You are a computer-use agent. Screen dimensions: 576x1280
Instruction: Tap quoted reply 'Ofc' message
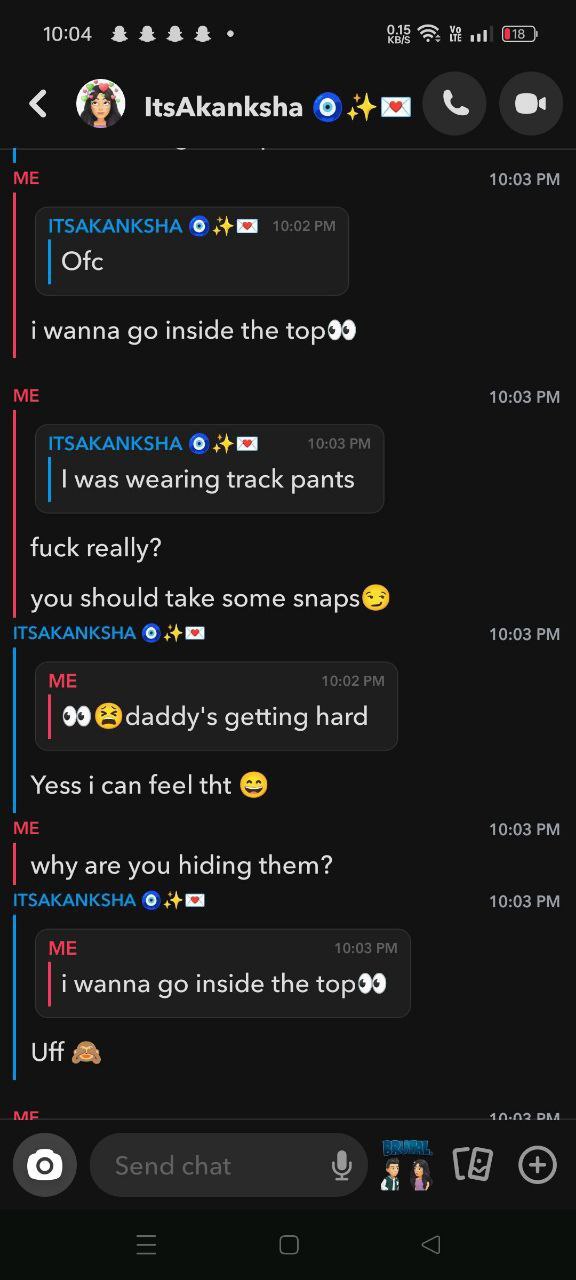tap(192, 251)
